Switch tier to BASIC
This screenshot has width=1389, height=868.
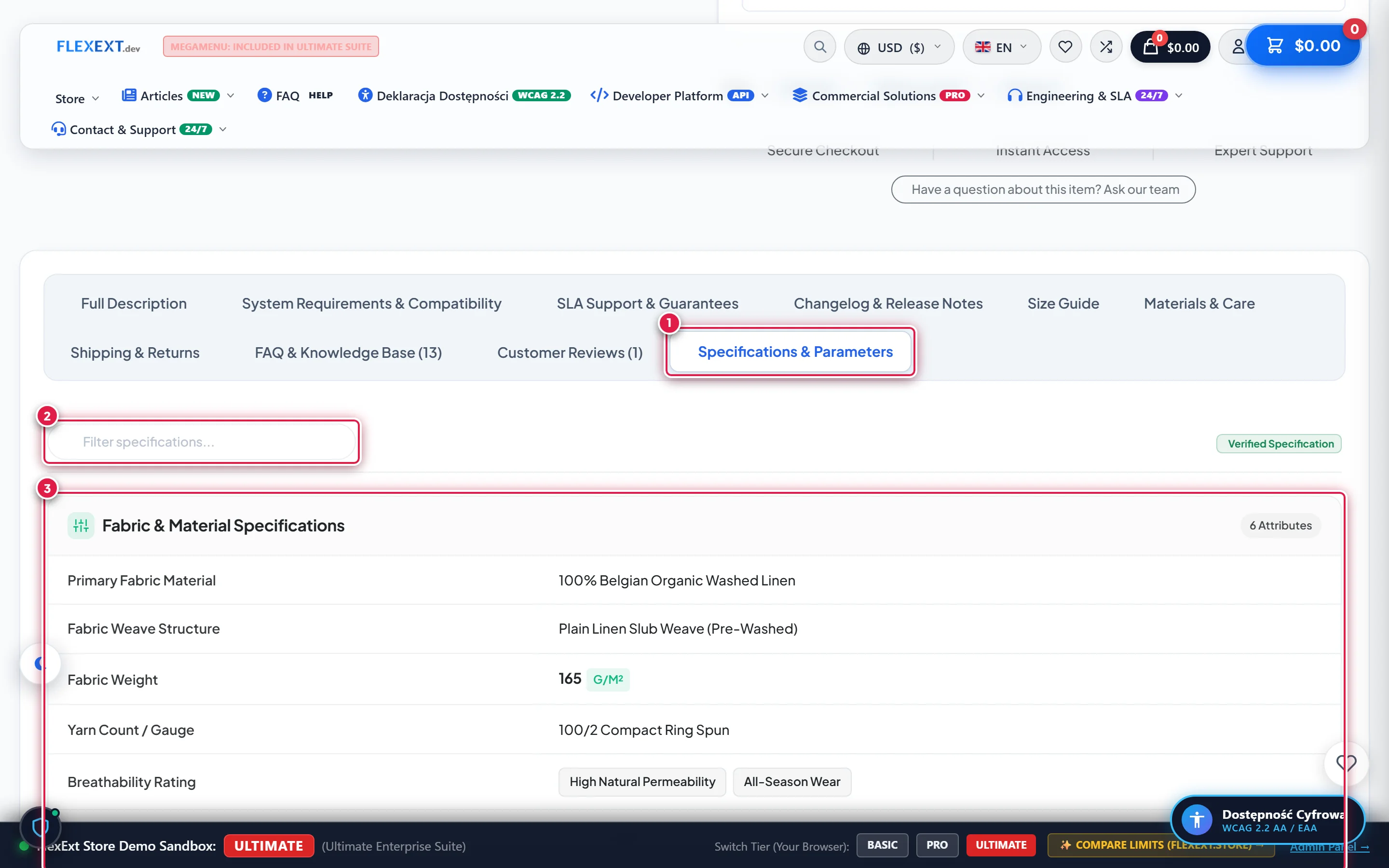(882, 845)
